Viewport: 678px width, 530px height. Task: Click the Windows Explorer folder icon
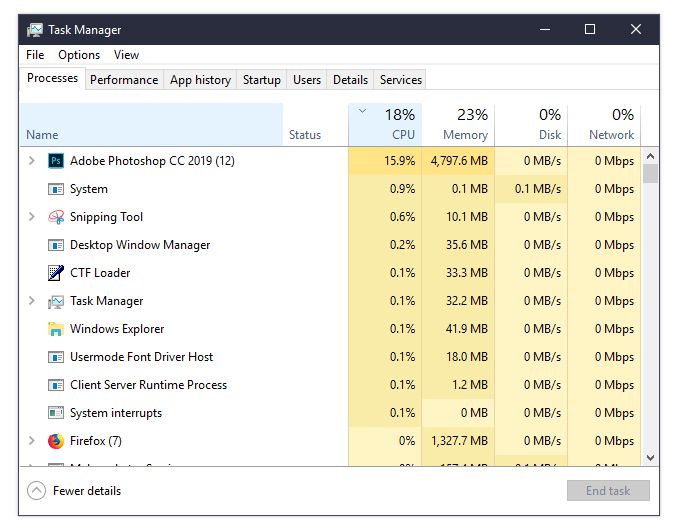click(56, 329)
